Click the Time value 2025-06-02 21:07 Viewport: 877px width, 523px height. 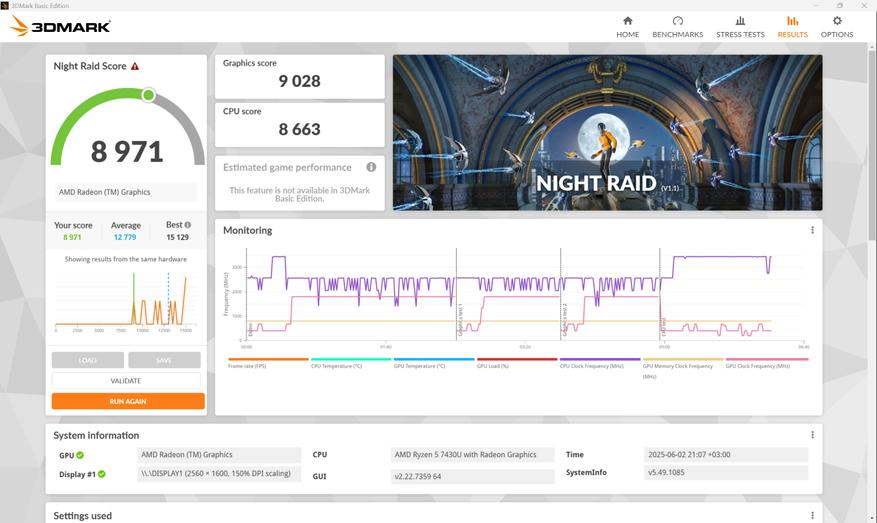(x=726, y=455)
